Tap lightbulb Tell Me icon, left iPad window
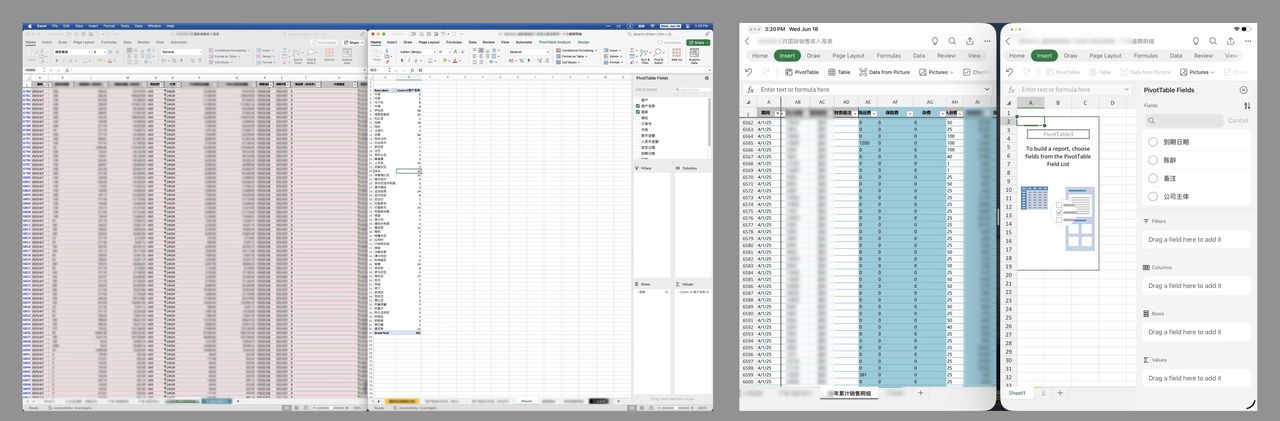Screen dimensions: 1280x421 (x=935, y=41)
